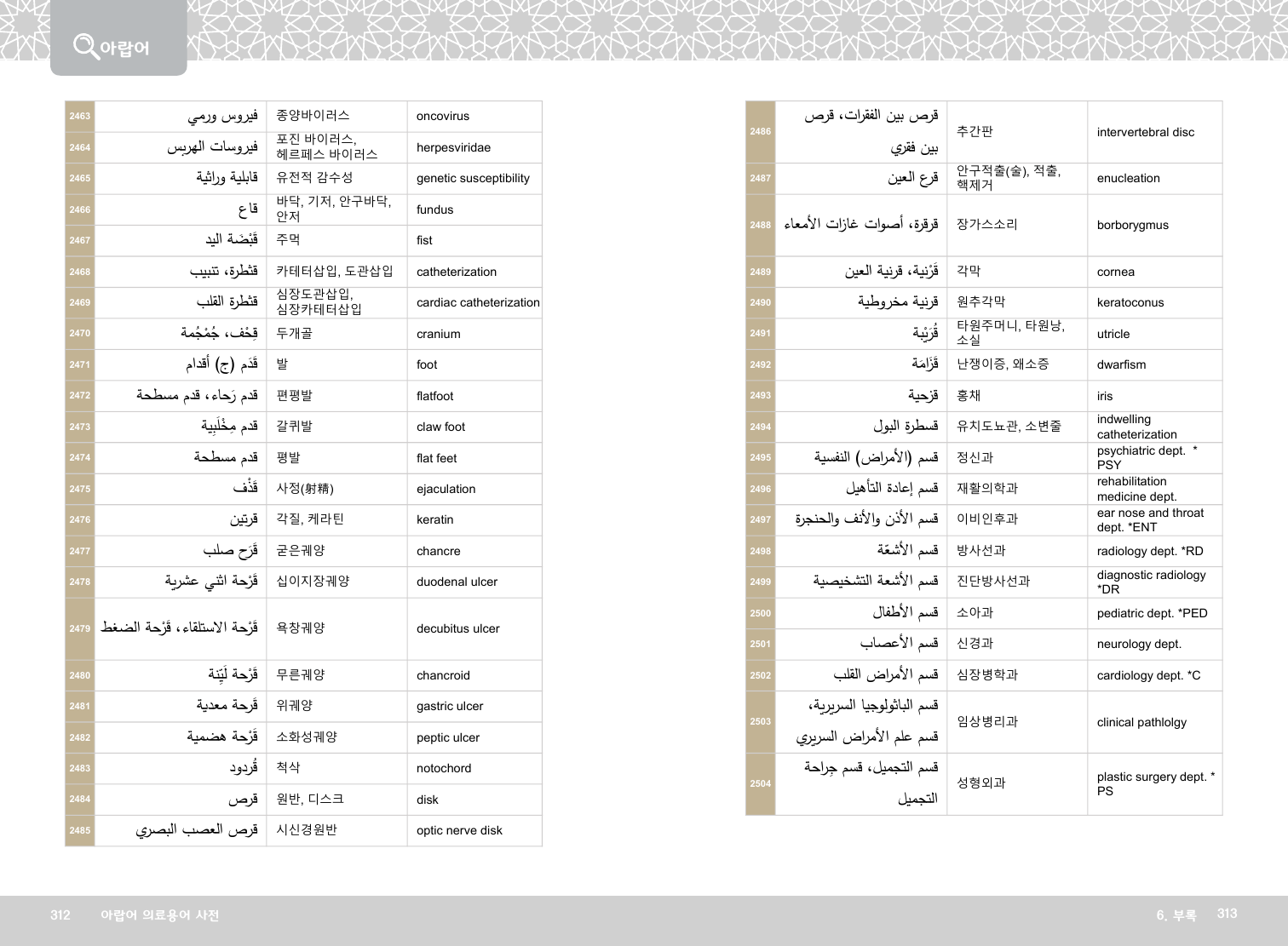The height and width of the screenshot is (946, 1288).
Task: Click the 'claw foot' entry
Action: pyautogui.click(x=440, y=427)
